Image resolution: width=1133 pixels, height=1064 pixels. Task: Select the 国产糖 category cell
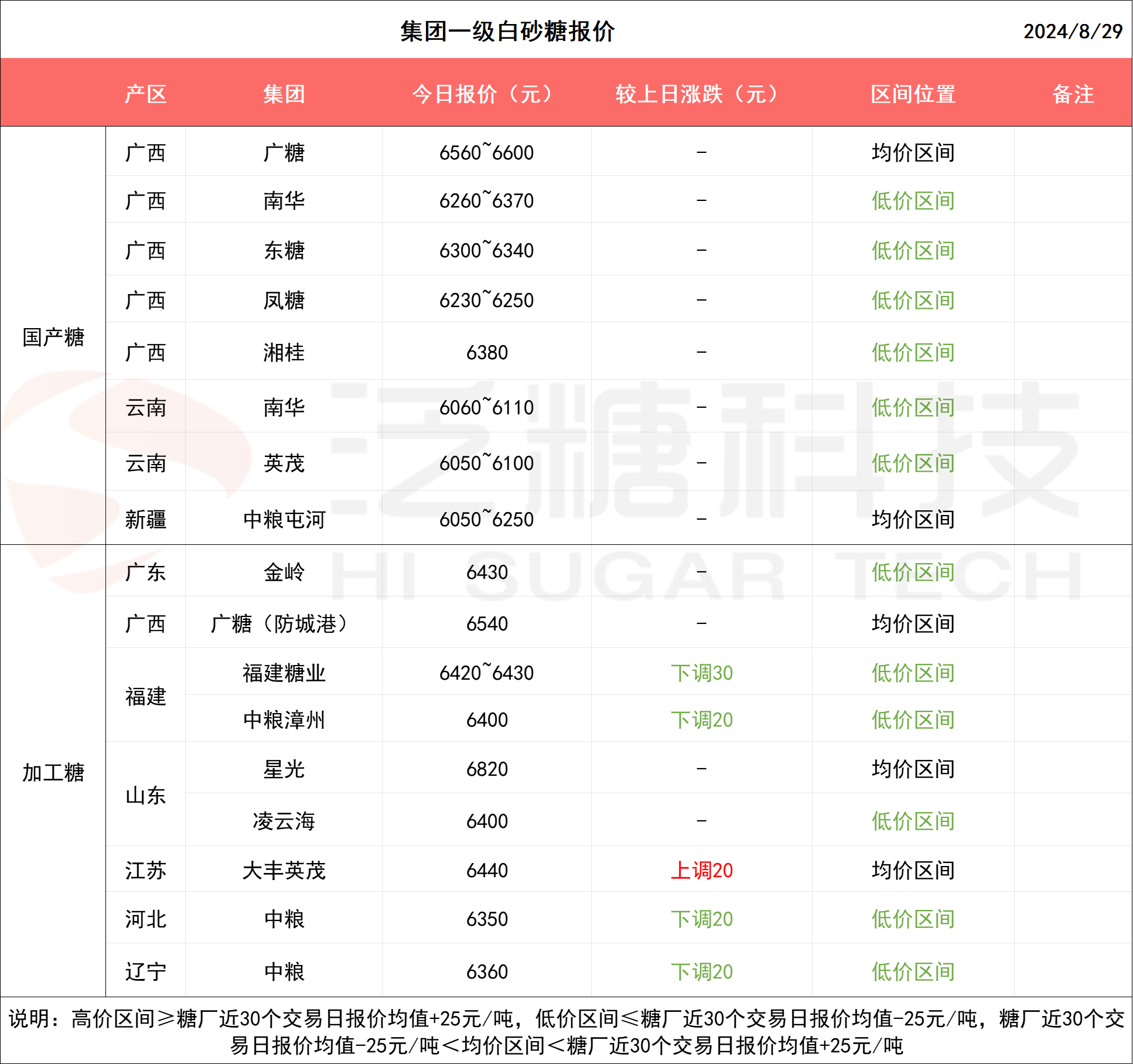tap(53, 337)
